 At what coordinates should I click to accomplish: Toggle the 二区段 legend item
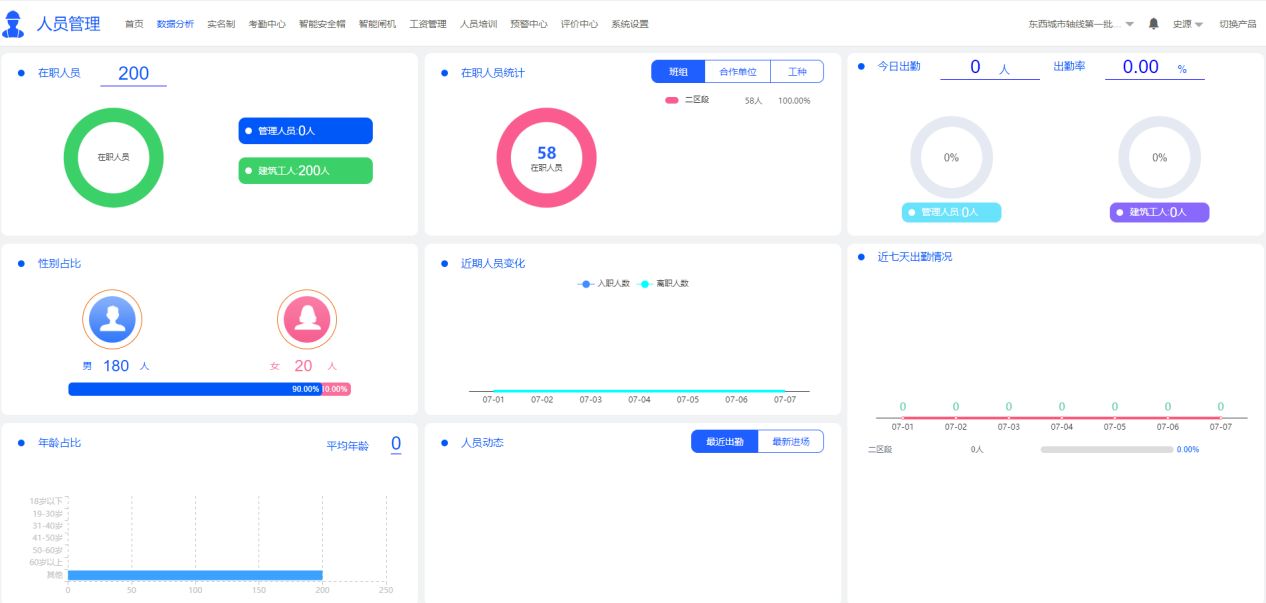click(x=688, y=100)
